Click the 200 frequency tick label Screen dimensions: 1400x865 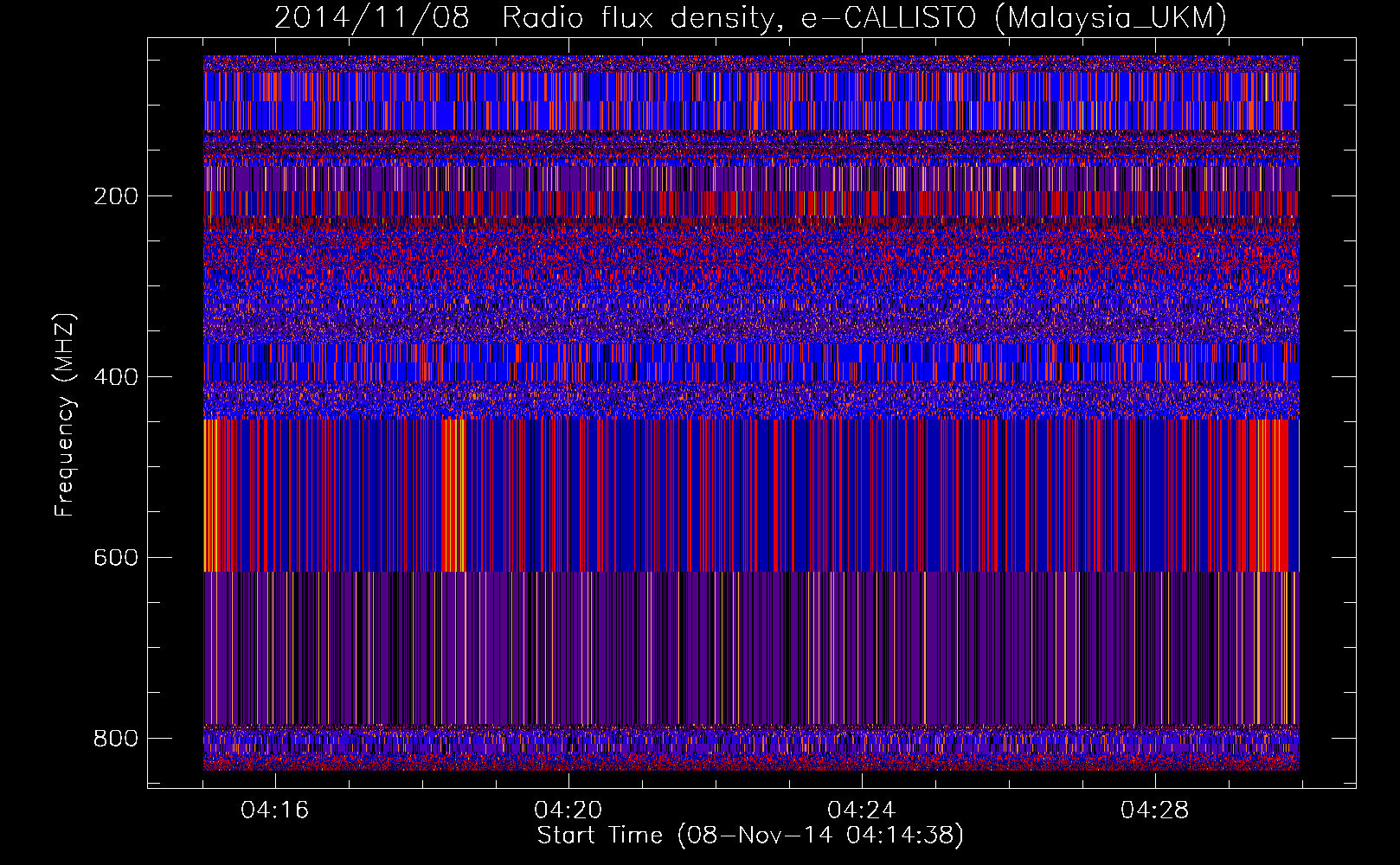(116, 196)
